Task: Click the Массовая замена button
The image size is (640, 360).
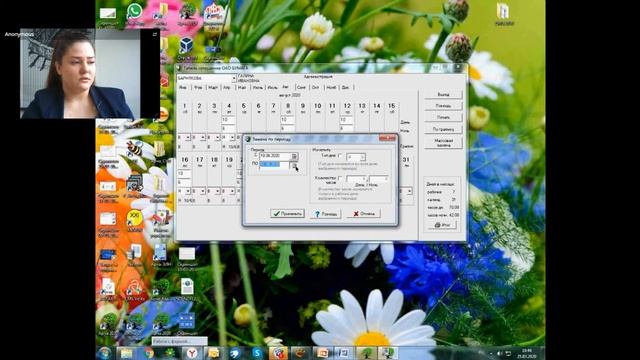Action: [443, 142]
